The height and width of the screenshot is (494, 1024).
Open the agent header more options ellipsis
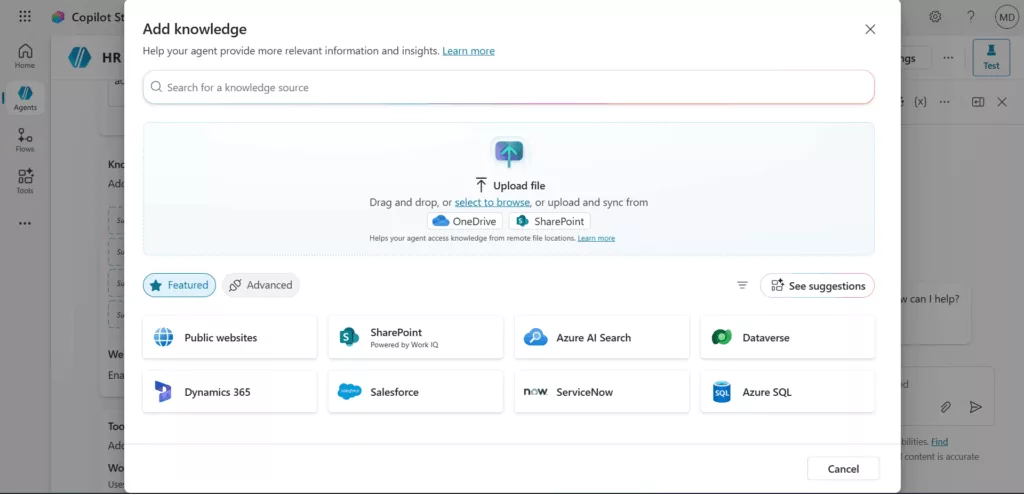point(948,58)
